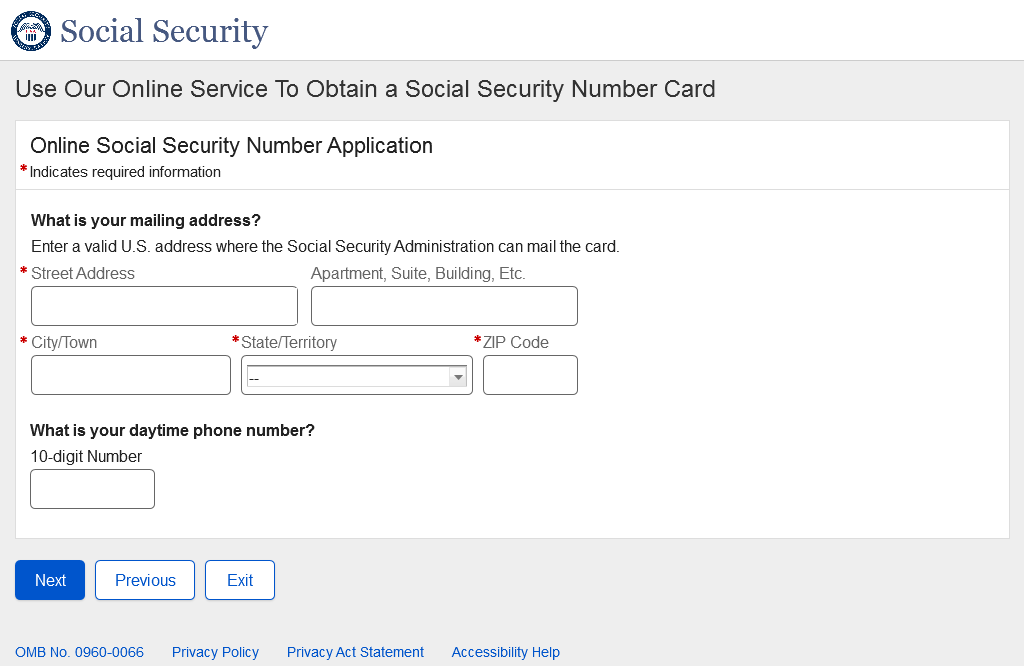Screen dimensions: 1024x666
Task: Open the State/Territory dropdown
Action: (357, 376)
